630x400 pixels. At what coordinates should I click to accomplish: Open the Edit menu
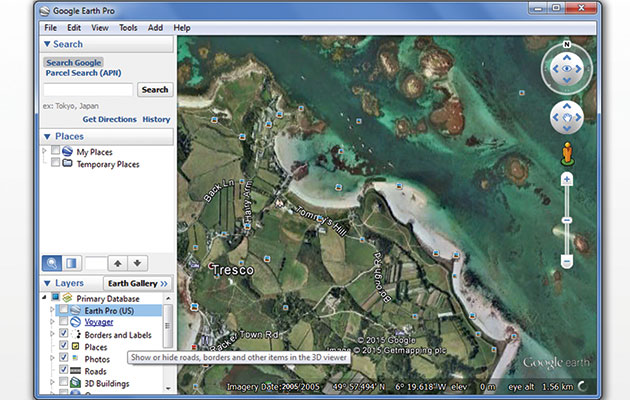74,28
